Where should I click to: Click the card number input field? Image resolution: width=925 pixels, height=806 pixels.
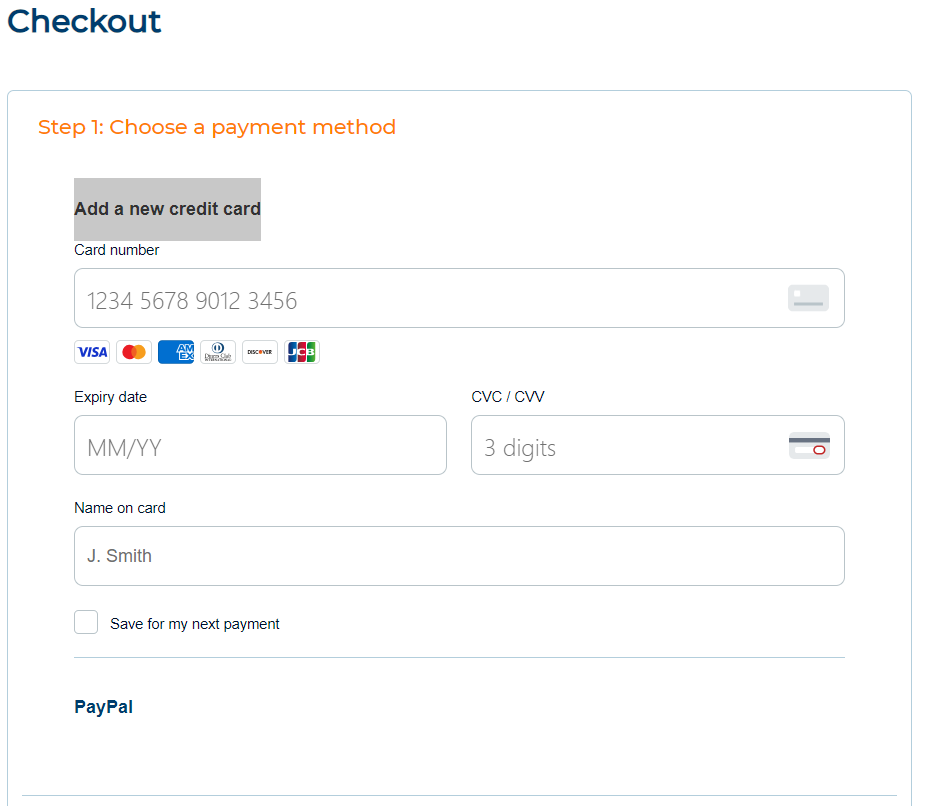click(x=400, y=297)
